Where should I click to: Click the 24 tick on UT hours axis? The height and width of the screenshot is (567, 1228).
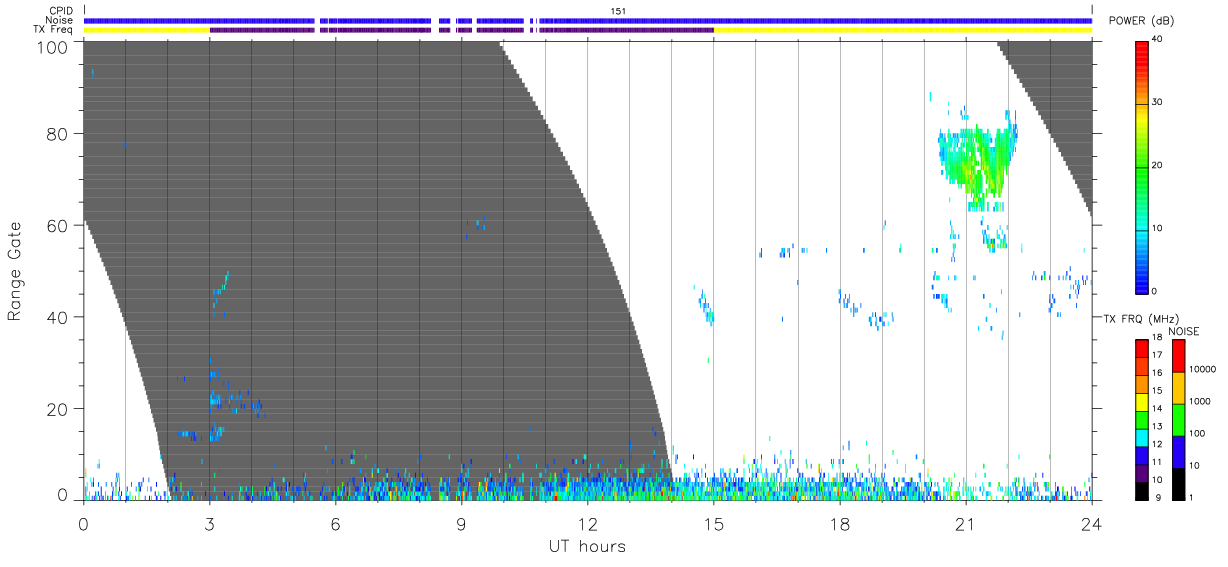coord(1091,523)
